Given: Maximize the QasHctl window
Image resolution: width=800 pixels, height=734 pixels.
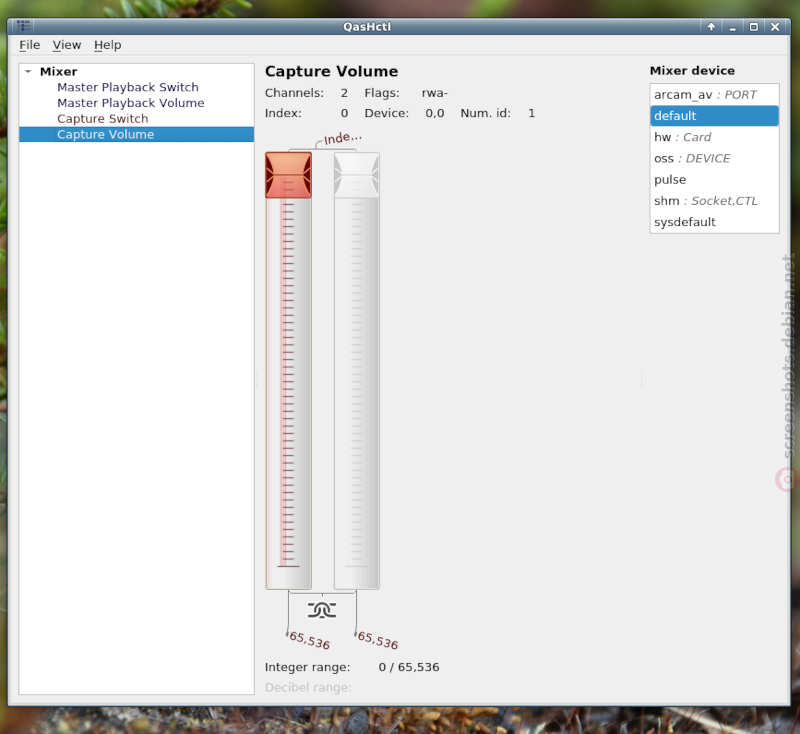Looking at the screenshot, I should (754, 27).
